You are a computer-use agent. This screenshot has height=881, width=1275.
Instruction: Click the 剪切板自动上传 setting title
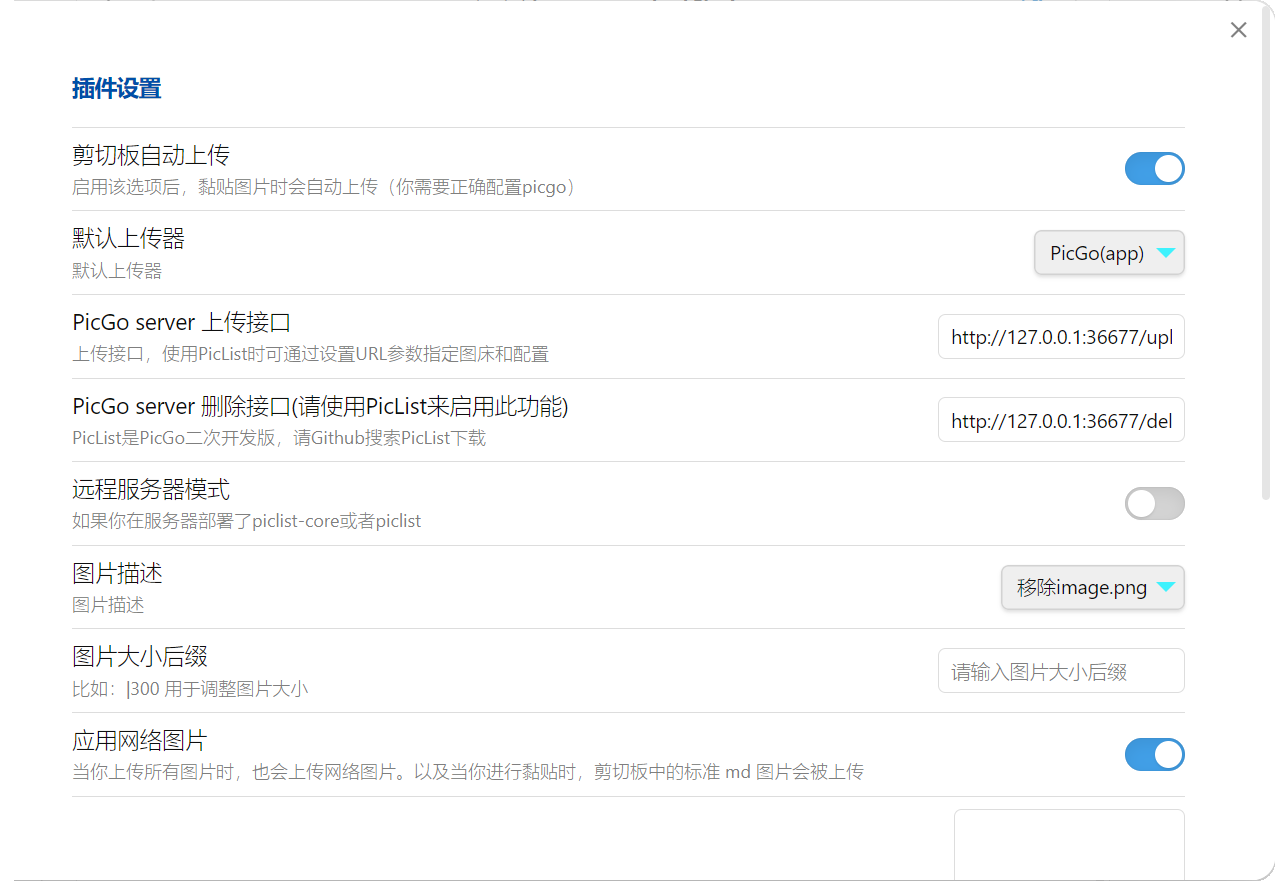[x=151, y=155]
